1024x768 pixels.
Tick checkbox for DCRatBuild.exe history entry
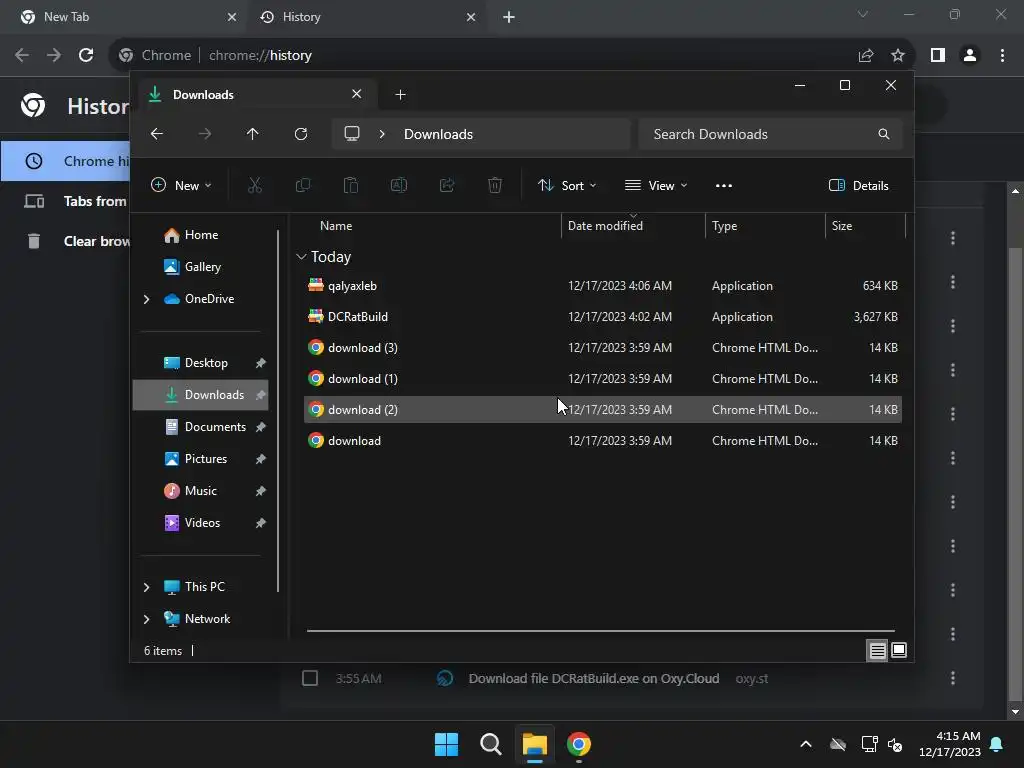click(x=310, y=679)
